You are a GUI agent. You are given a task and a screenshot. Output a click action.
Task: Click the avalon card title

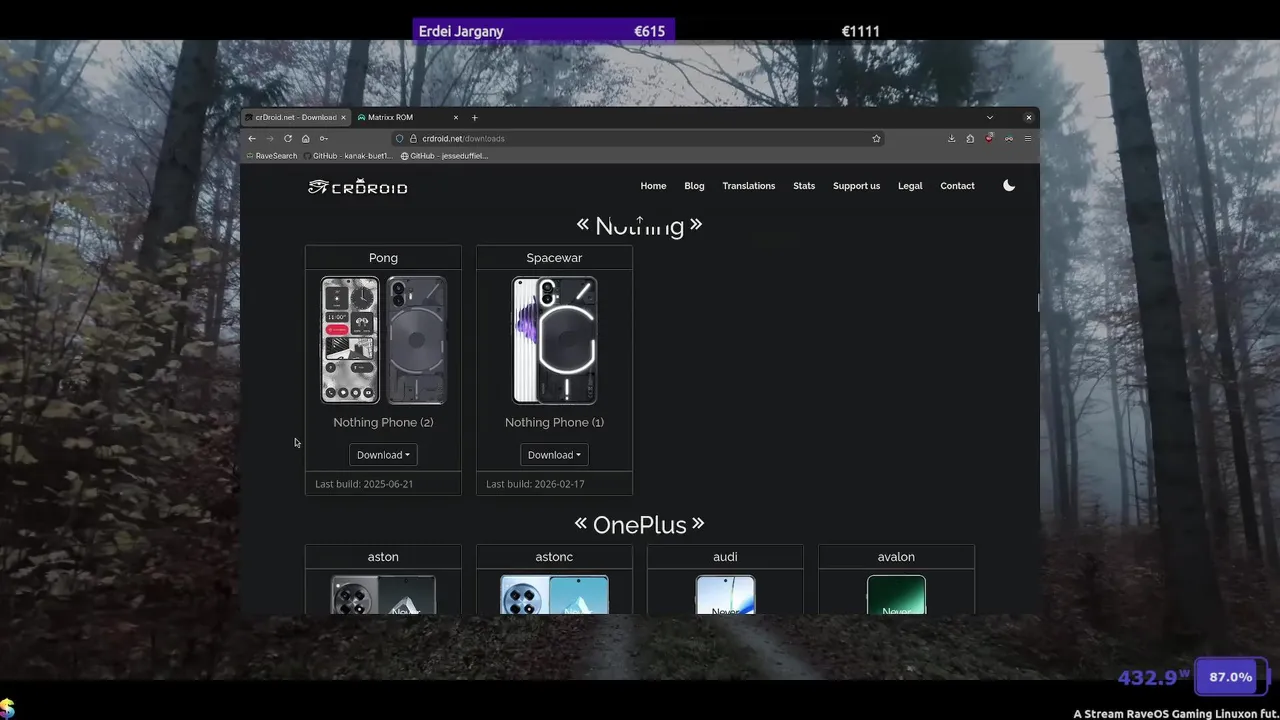(896, 557)
